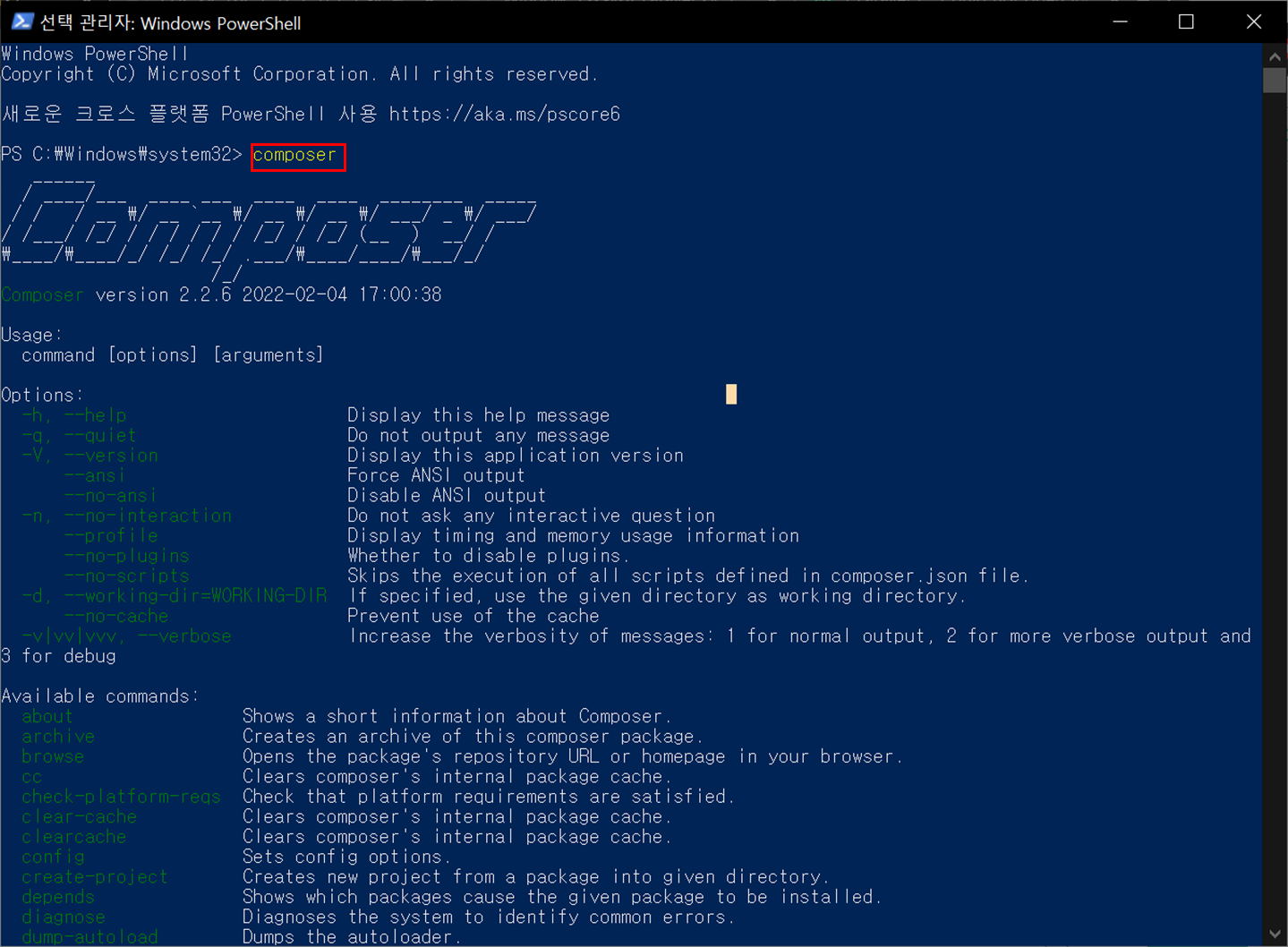Click the '--no-plugins' option text
The width and height of the screenshot is (1288, 947).
pos(126,556)
